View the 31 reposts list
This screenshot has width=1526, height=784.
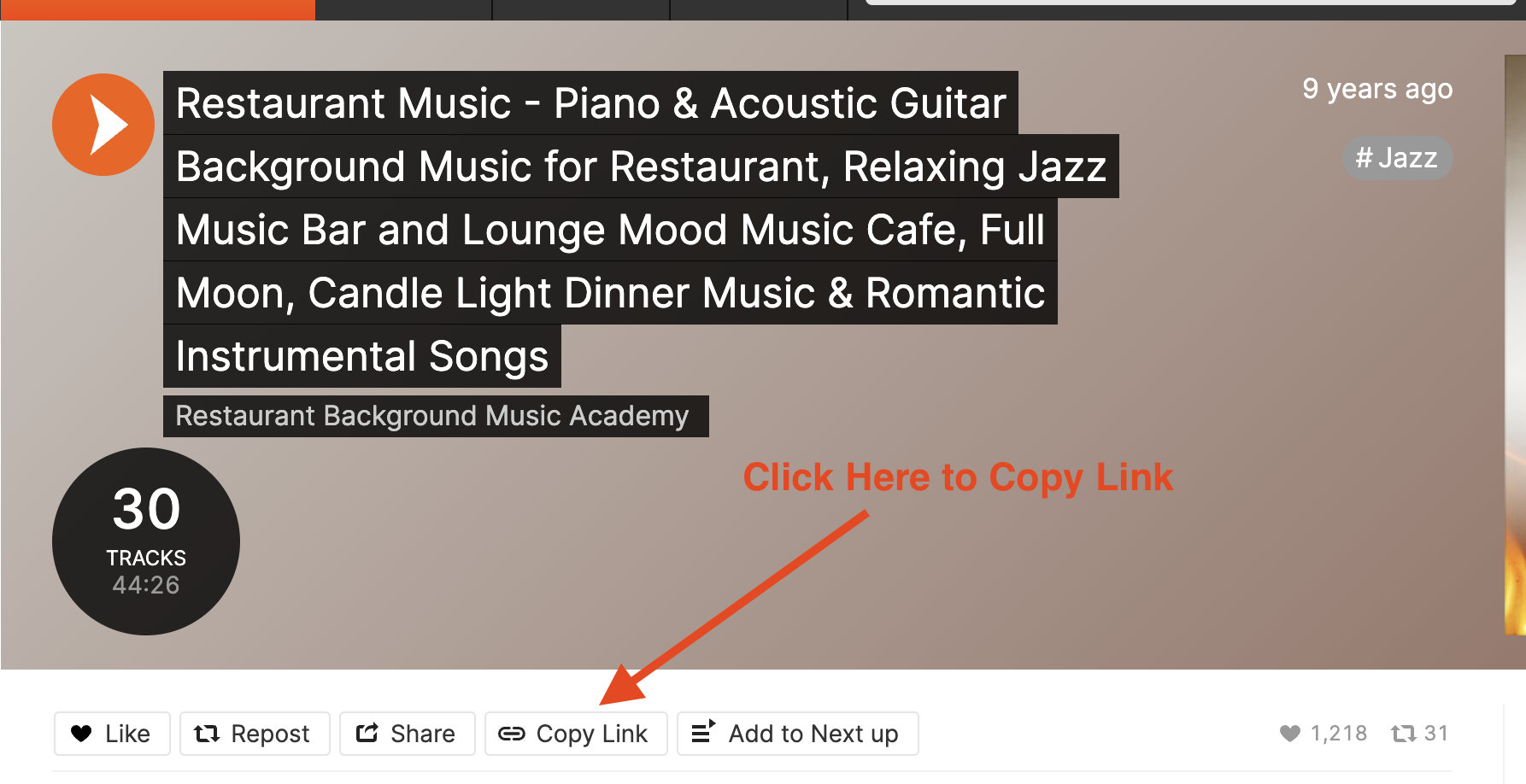[1419, 734]
